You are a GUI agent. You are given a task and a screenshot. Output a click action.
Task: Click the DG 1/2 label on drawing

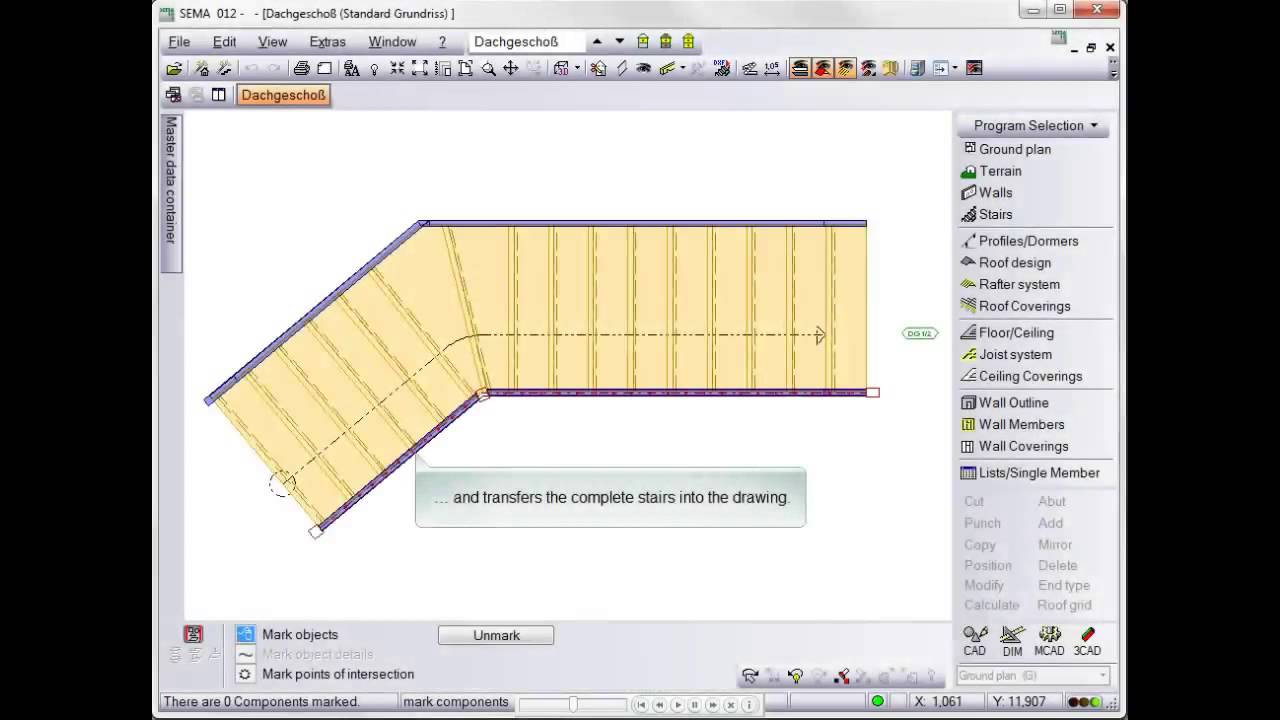pyautogui.click(x=919, y=333)
